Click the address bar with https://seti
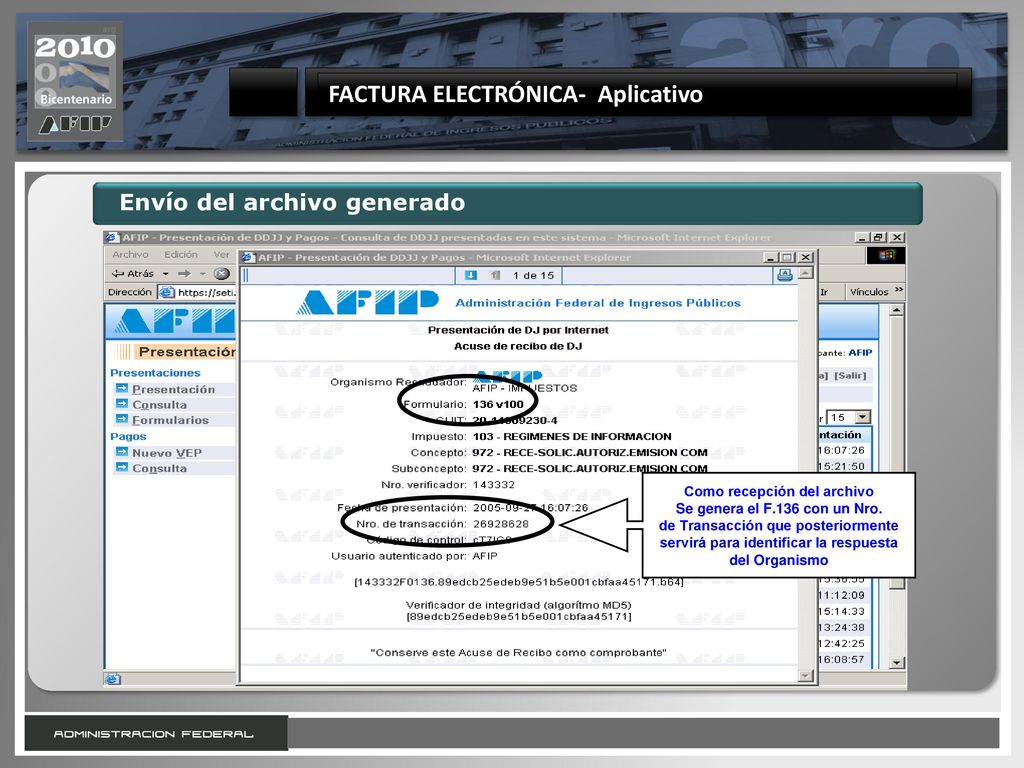This screenshot has height=768, width=1024. [x=198, y=293]
